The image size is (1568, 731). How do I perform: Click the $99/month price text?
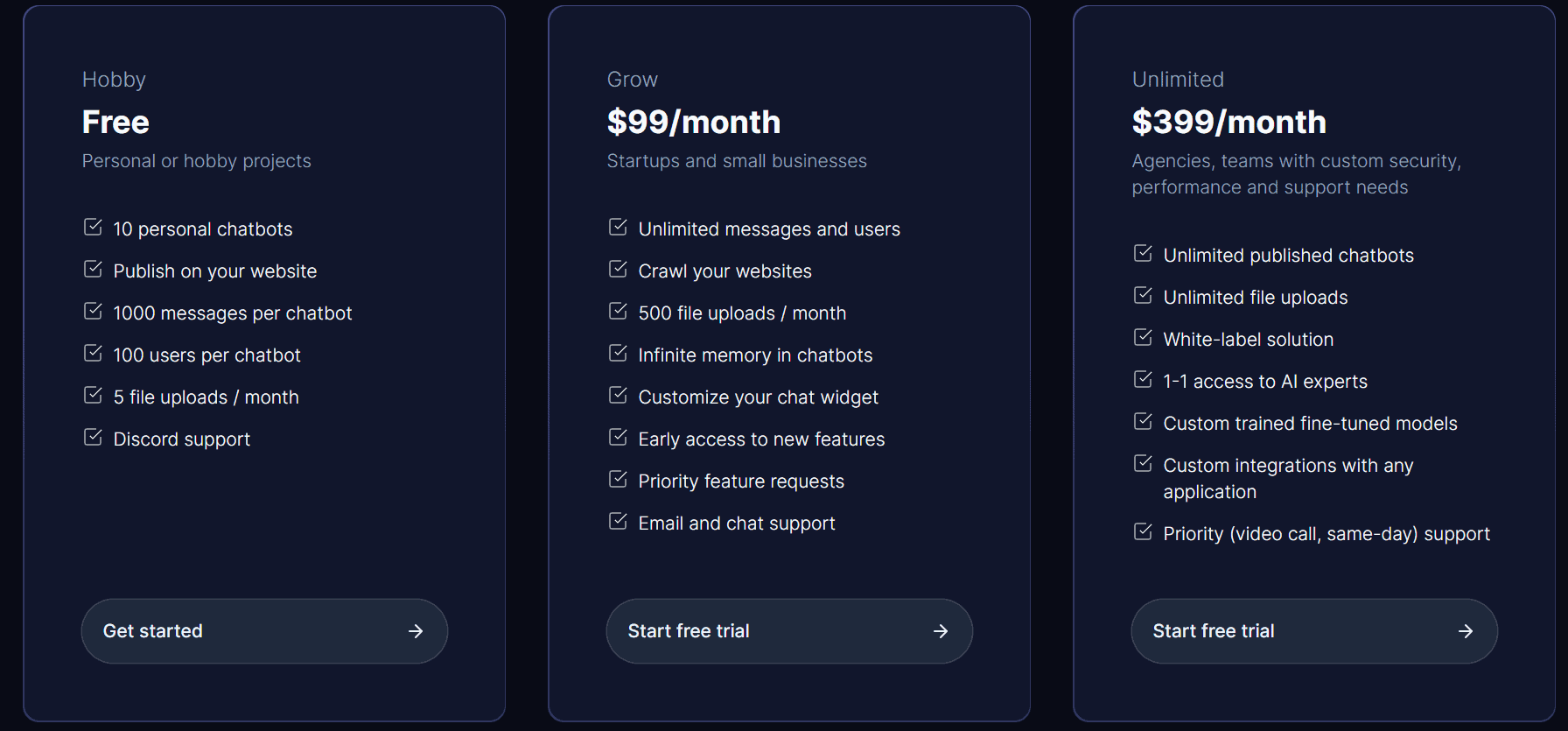[693, 122]
